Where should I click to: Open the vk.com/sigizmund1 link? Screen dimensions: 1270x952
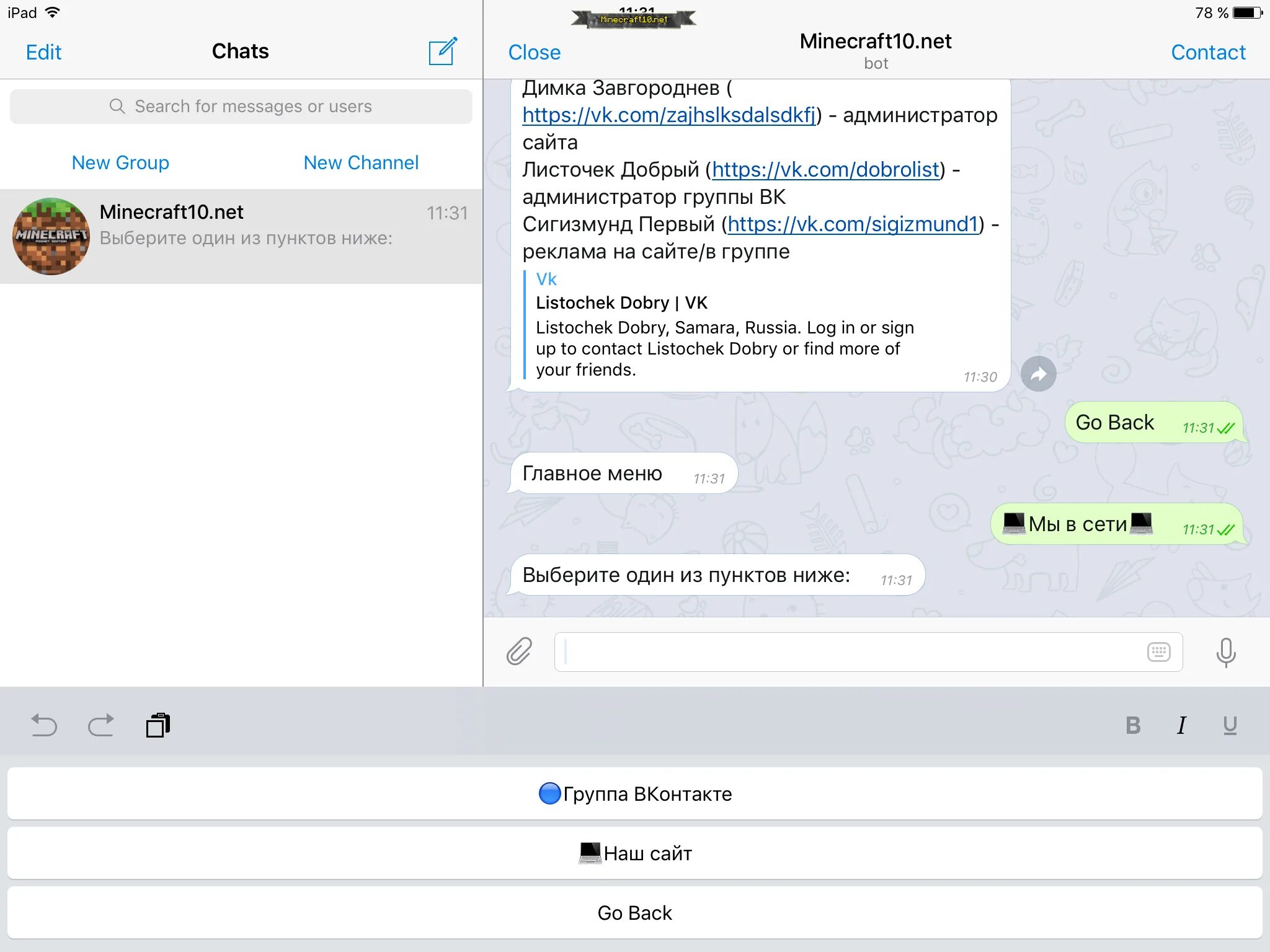pos(853,224)
